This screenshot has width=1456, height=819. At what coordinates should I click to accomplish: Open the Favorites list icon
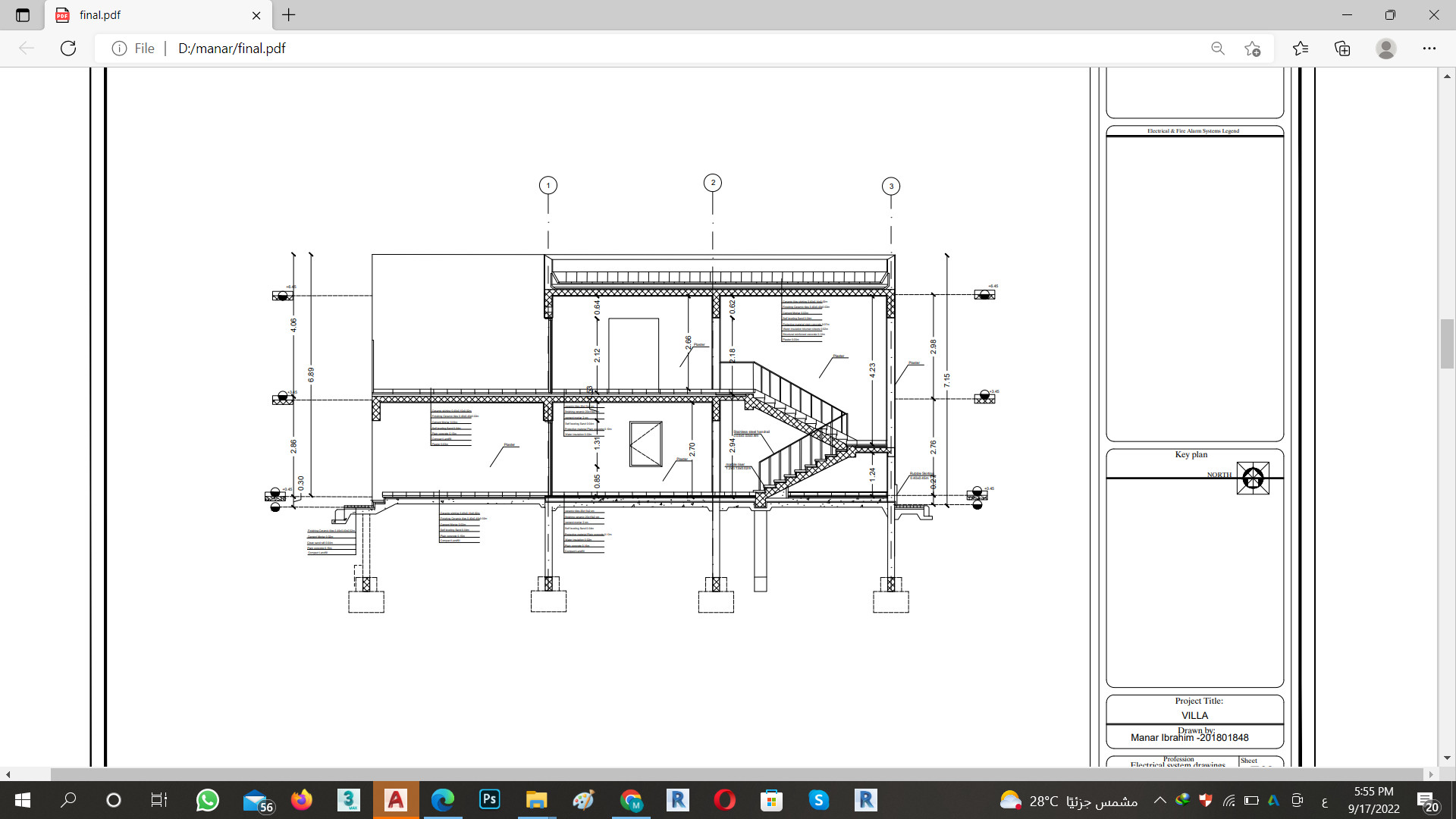(x=1301, y=49)
